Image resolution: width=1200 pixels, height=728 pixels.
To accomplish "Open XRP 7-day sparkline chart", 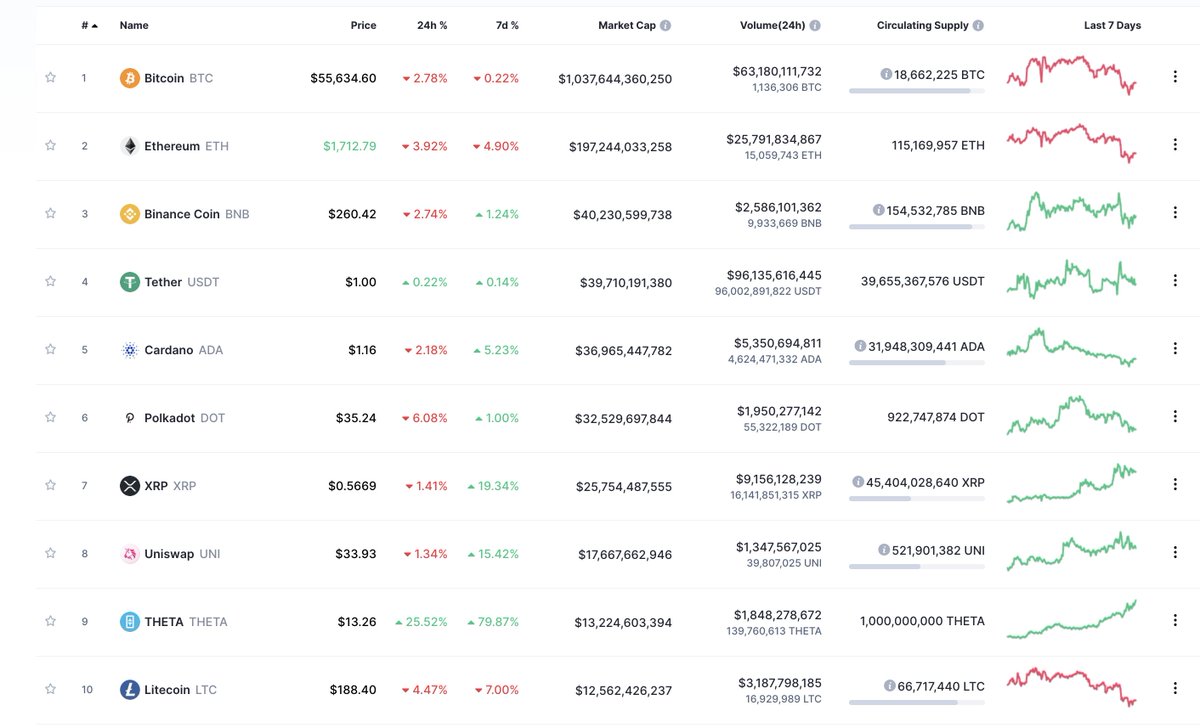I will [x=1072, y=483].
